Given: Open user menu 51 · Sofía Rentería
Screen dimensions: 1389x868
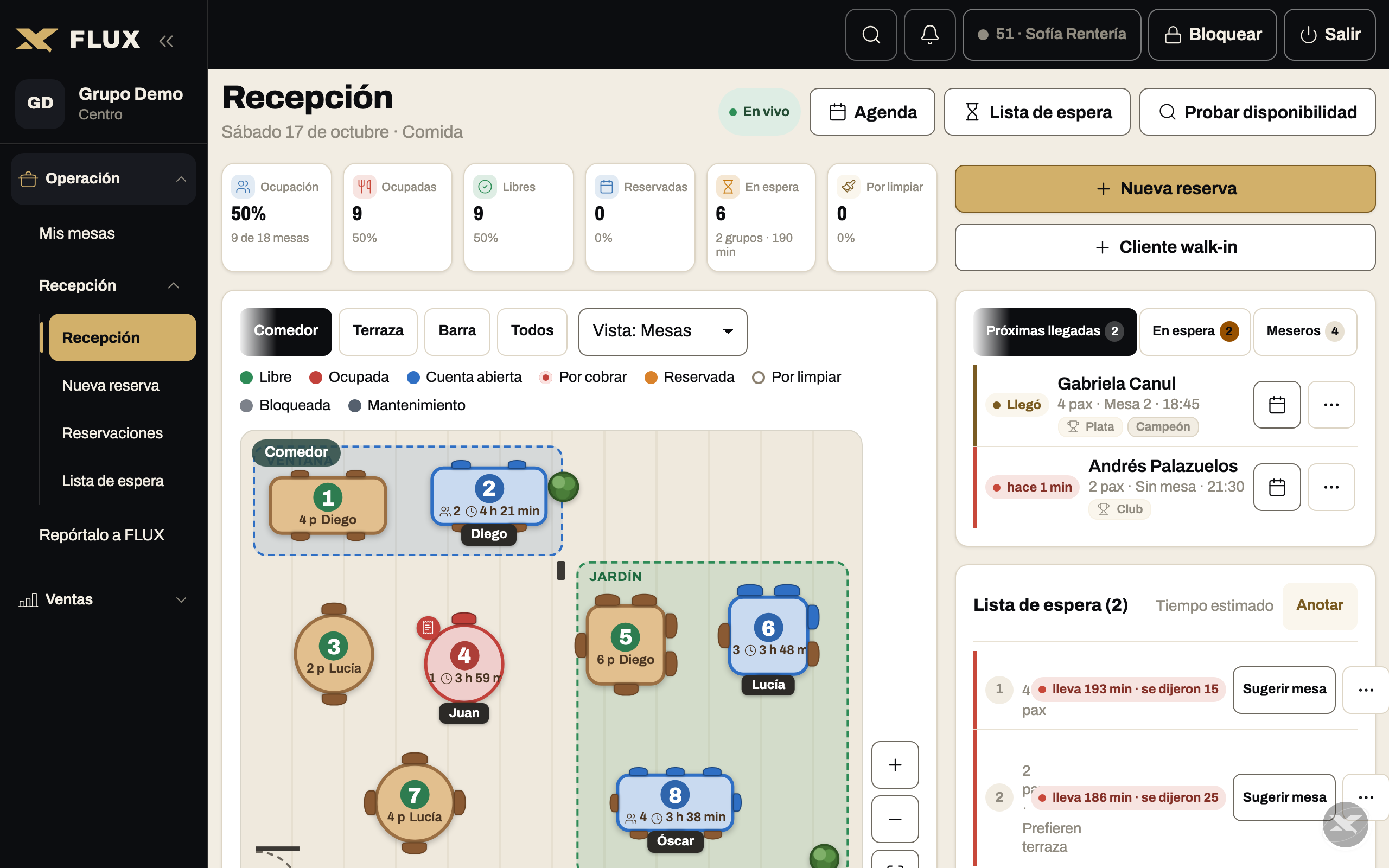Looking at the screenshot, I should (x=1052, y=34).
